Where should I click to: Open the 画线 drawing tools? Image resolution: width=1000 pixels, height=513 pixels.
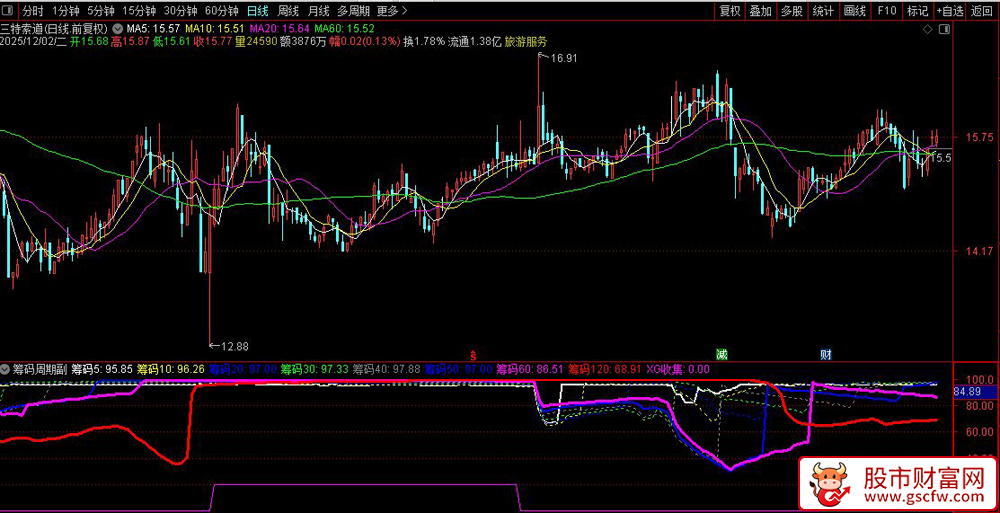(x=855, y=11)
